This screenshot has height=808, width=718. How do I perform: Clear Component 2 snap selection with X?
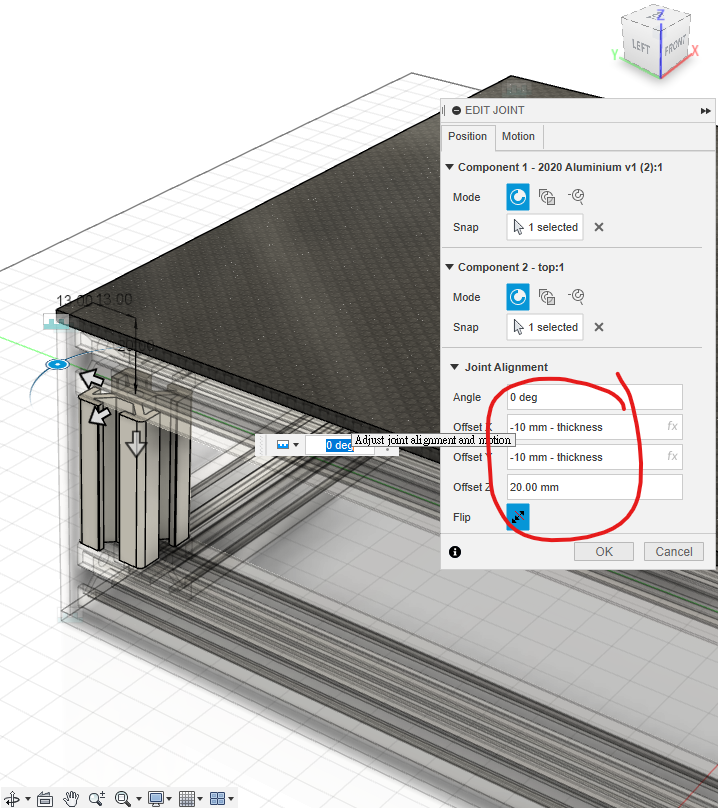(x=599, y=327)
